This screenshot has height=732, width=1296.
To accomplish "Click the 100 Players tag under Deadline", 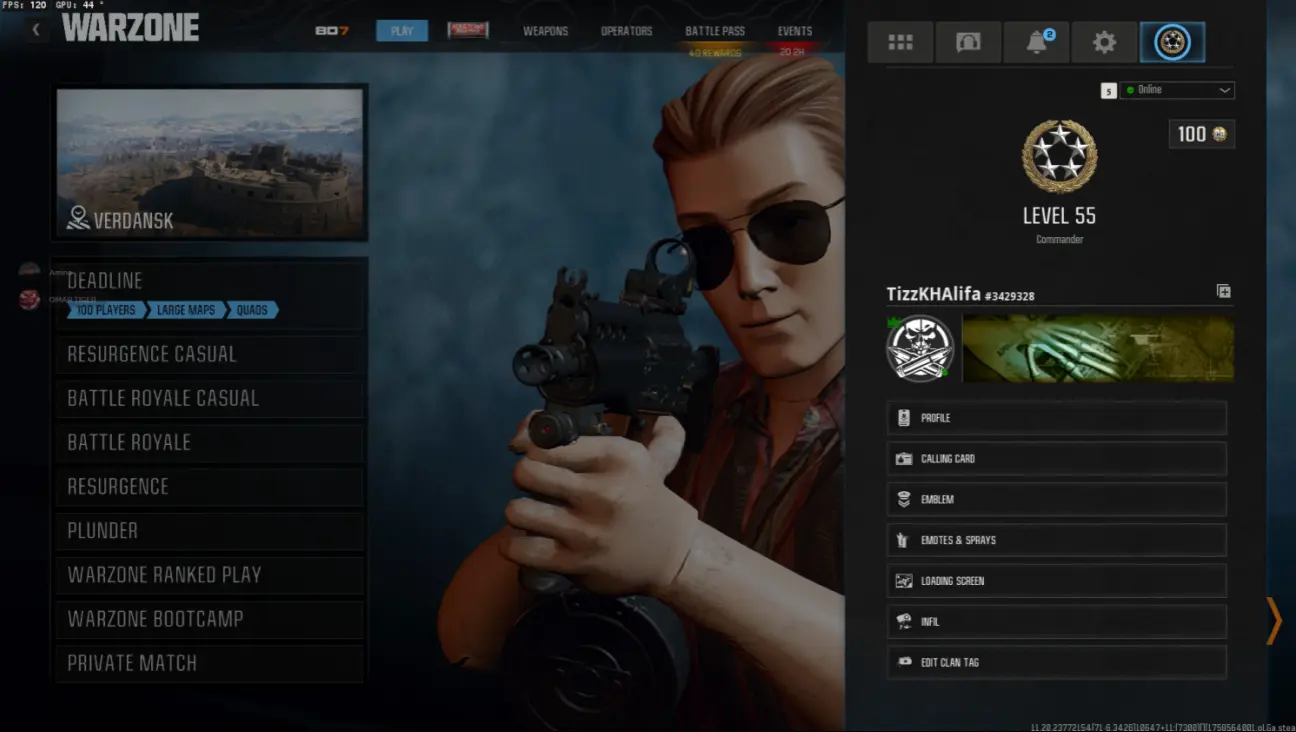I will pyautogui.click(x=107, y=310).
